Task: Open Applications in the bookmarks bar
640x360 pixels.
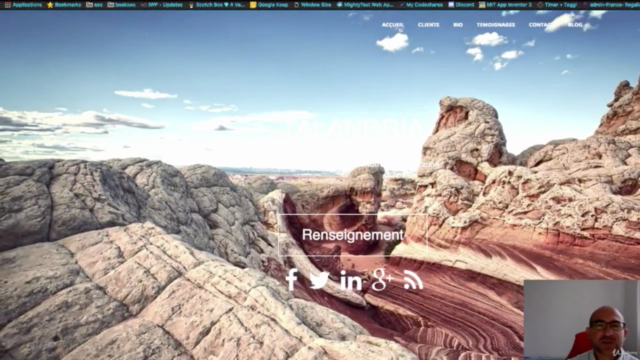Action: point(23,5)
